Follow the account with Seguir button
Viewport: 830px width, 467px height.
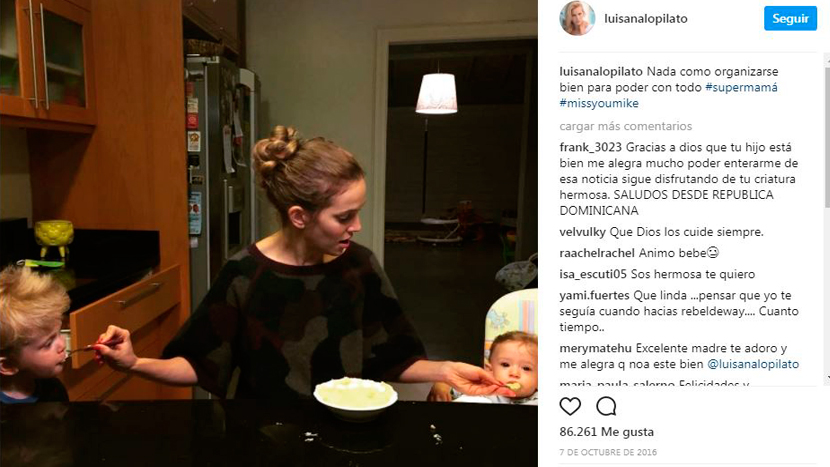point(790,19)
